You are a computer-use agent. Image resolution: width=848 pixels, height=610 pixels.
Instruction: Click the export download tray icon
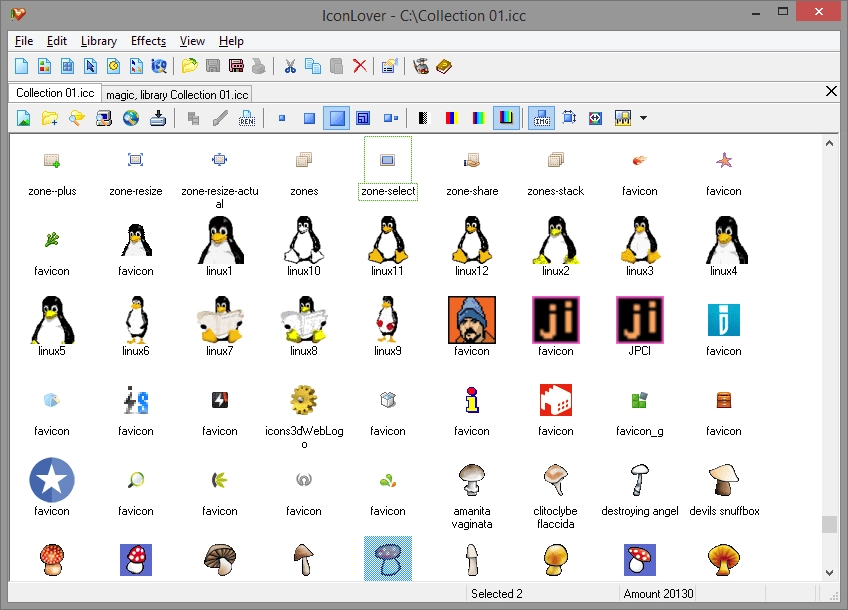pos(157,118)
